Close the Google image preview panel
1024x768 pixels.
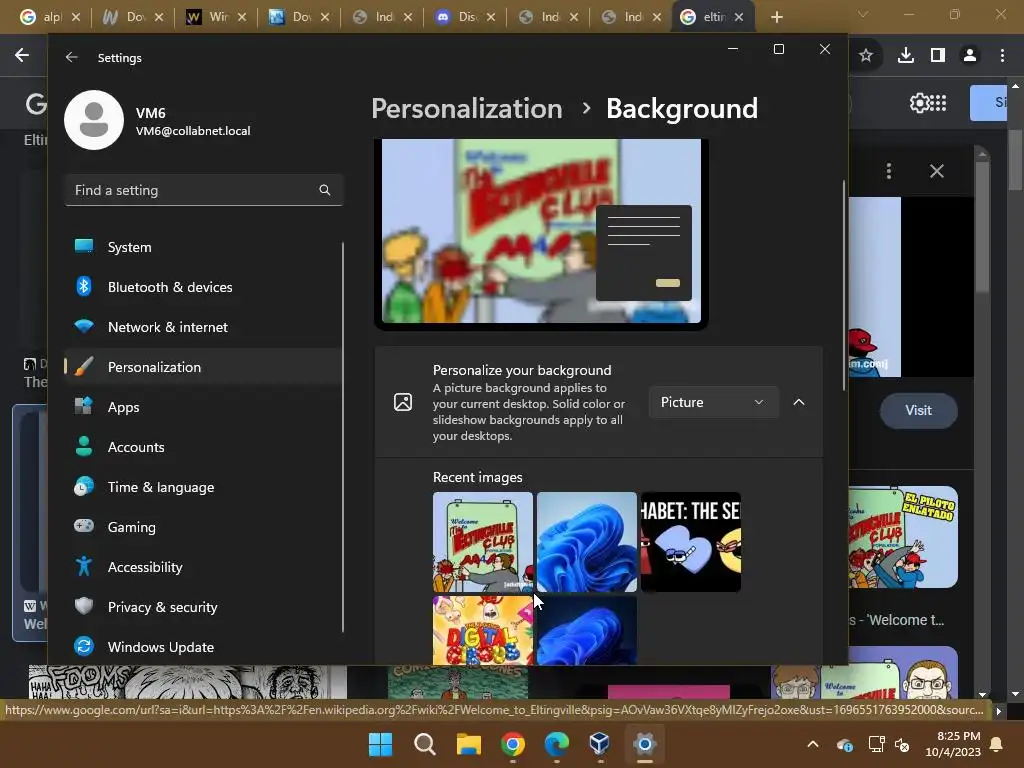(x=936, y=171)
